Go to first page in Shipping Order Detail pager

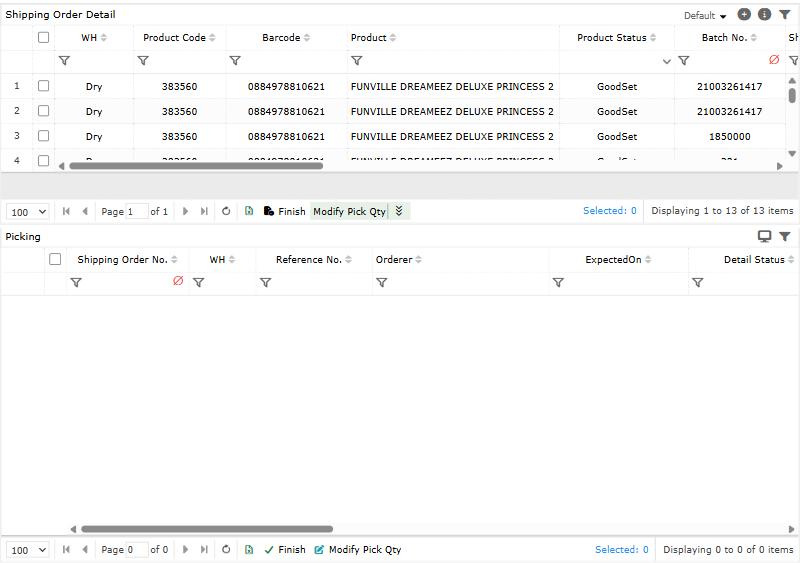[66, 211]
